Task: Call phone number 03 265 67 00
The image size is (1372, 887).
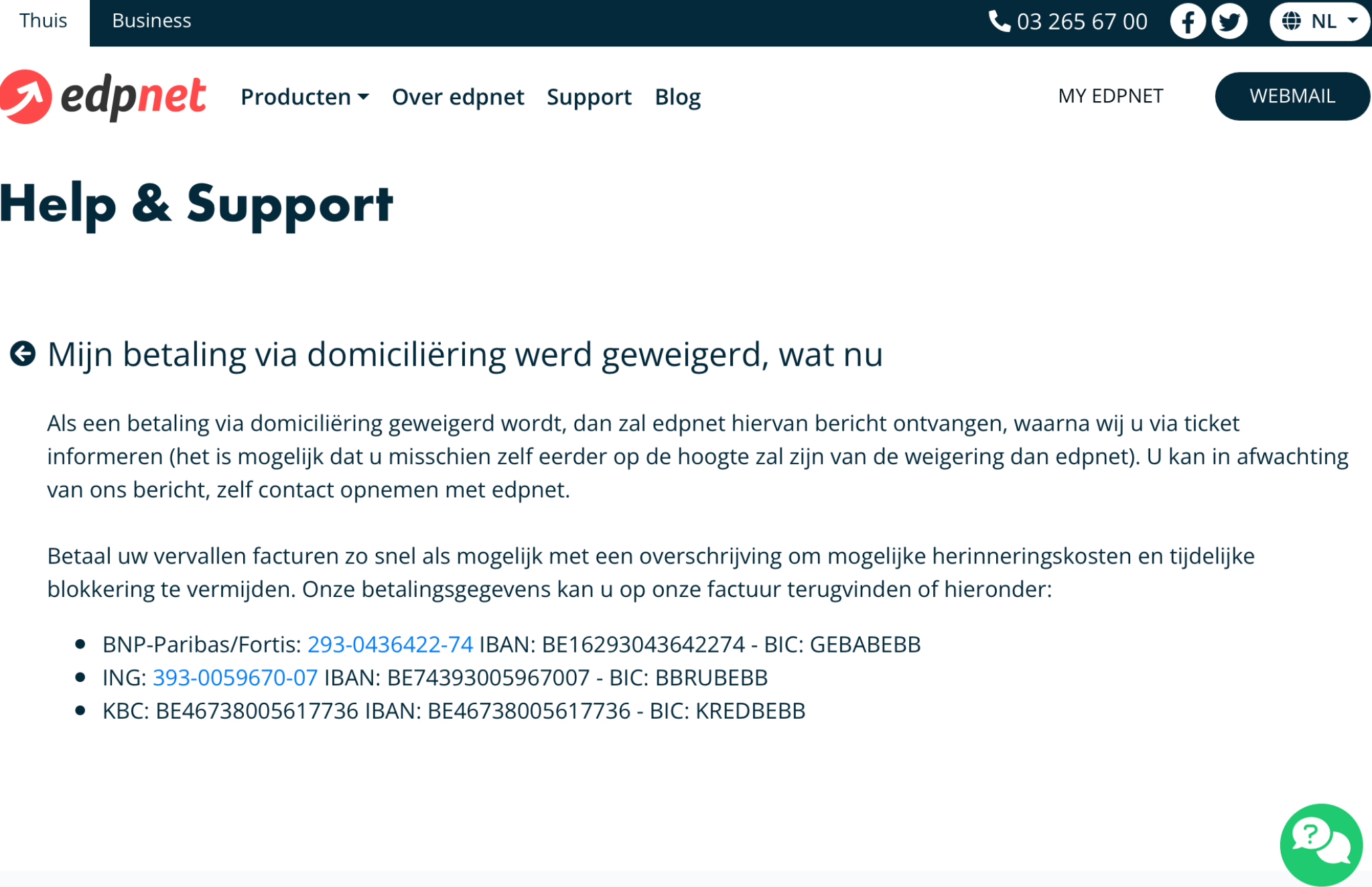Action: [1081, 21]
